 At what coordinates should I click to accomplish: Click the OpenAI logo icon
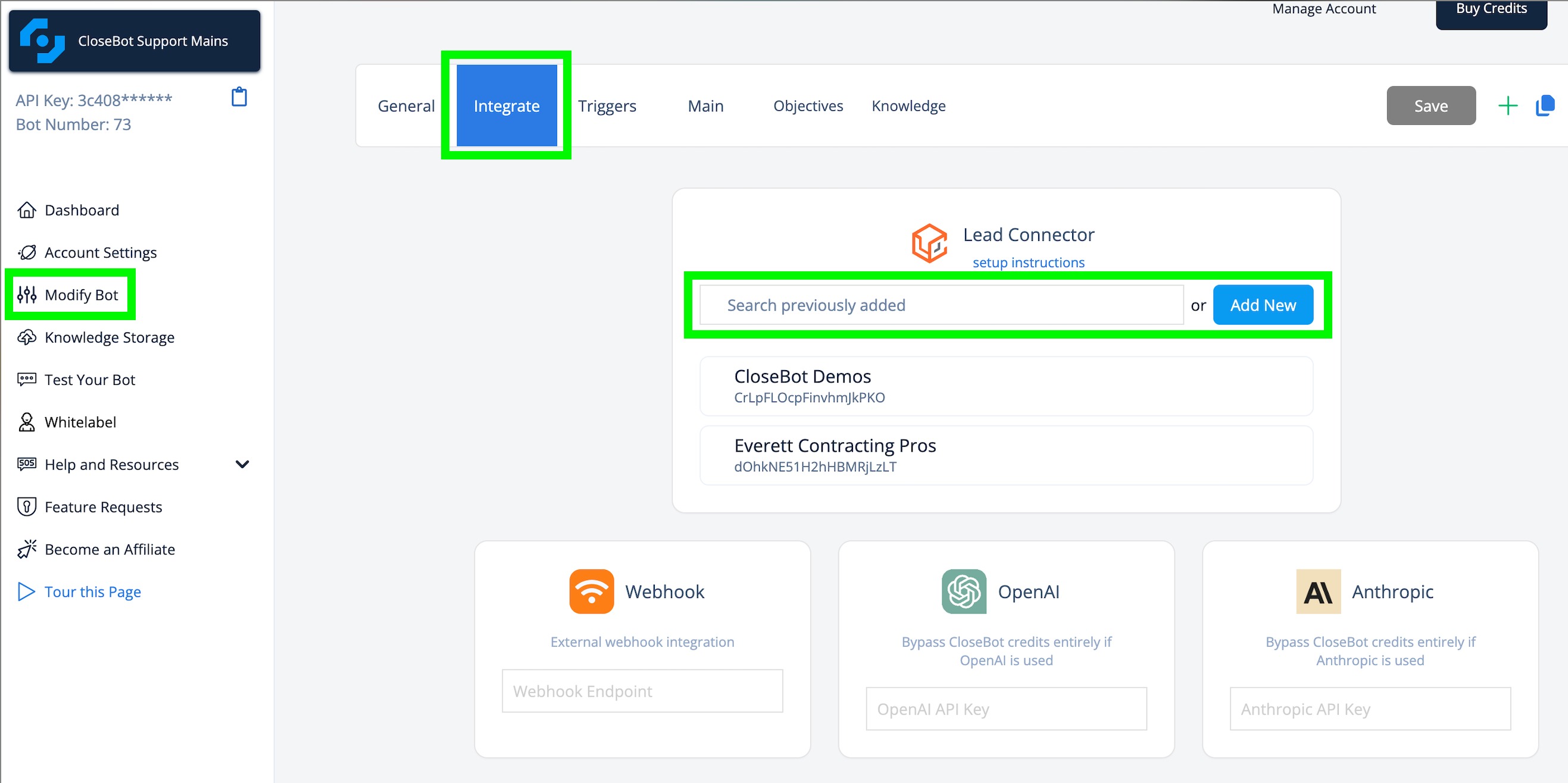(964, 591)
